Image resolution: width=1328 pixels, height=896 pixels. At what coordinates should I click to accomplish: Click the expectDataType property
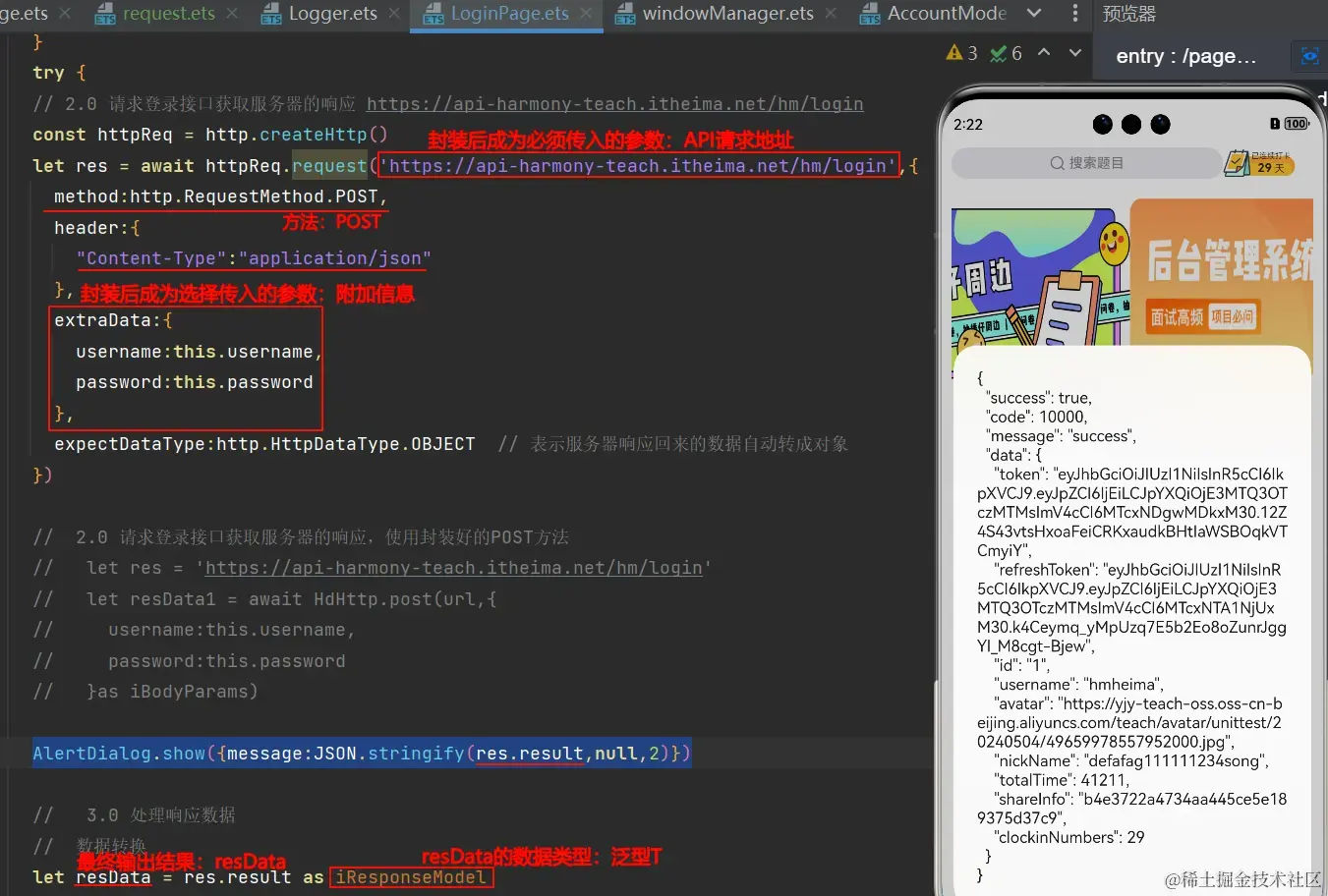click(130, 444)
